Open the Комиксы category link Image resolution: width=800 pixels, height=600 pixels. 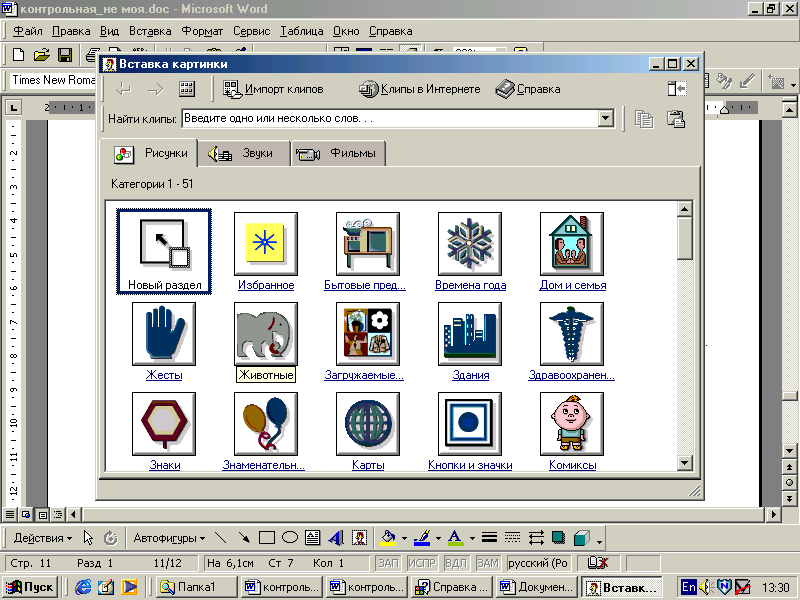(572, 465)
